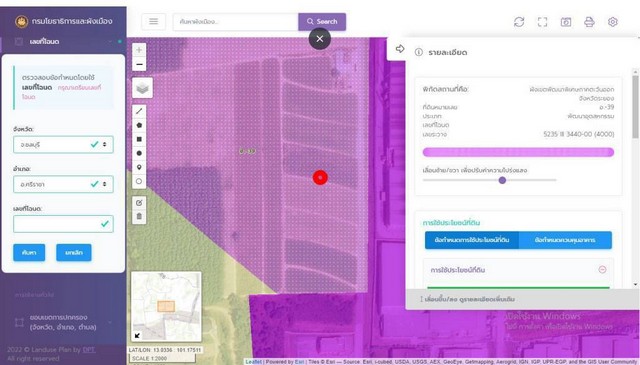The height and width of the screenshot is (365, 640).
Task: Click the delete layers trash icon
Action: (139, 216)
